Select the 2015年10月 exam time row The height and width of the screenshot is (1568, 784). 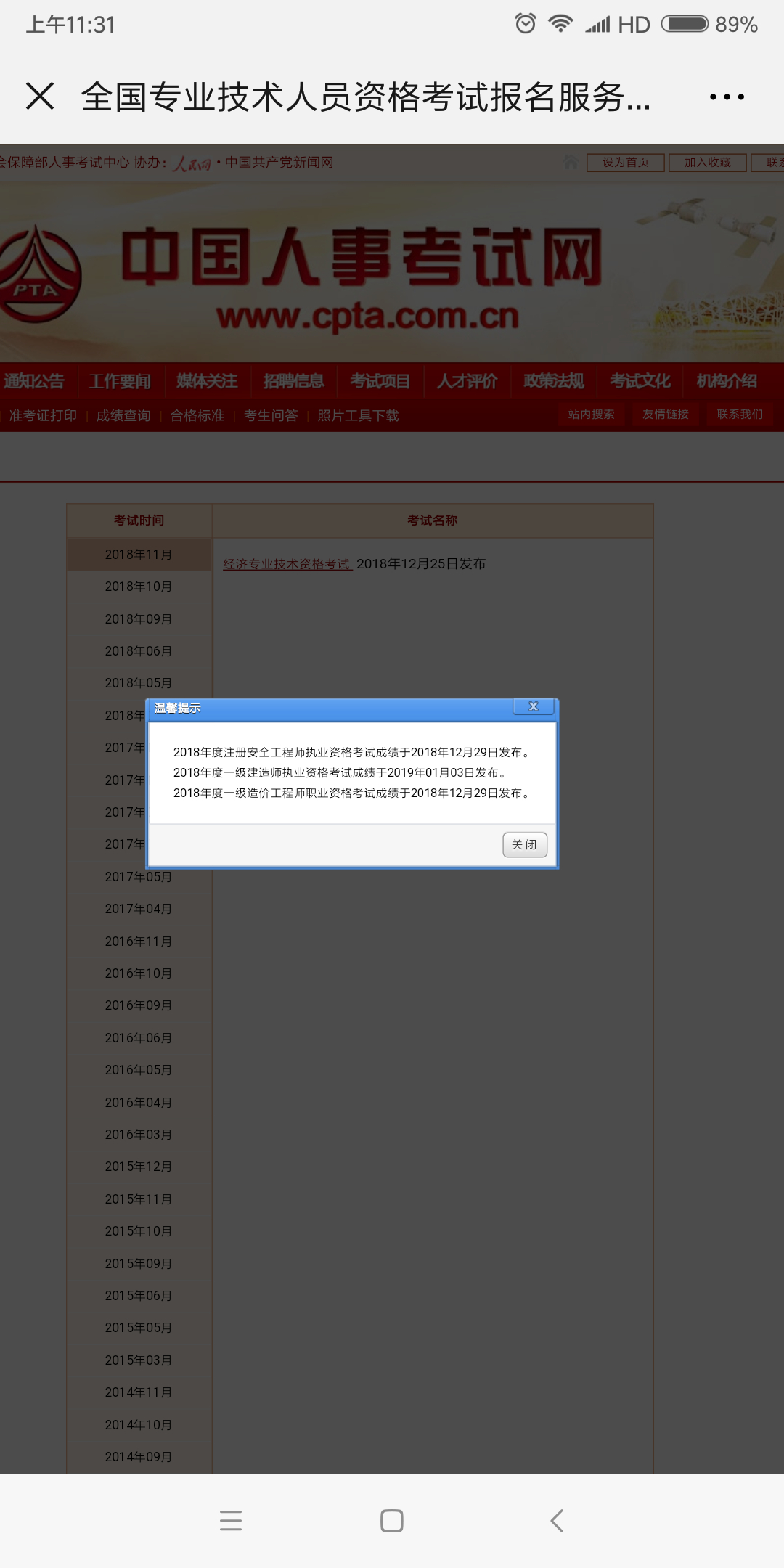[139, 1231]
